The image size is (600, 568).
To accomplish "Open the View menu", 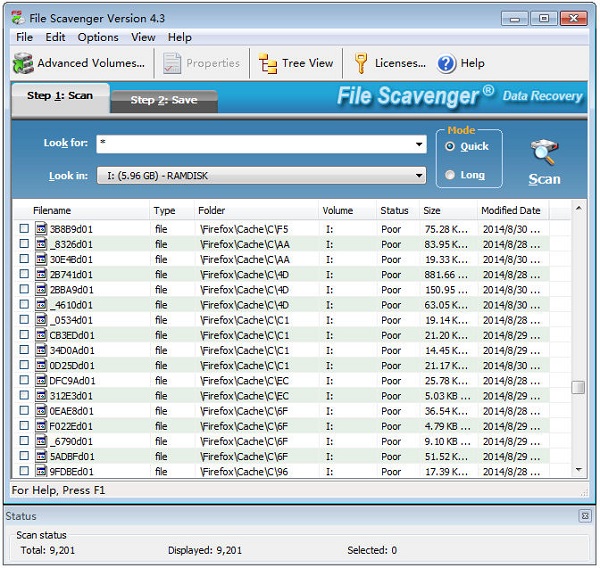I will (143, 37).
